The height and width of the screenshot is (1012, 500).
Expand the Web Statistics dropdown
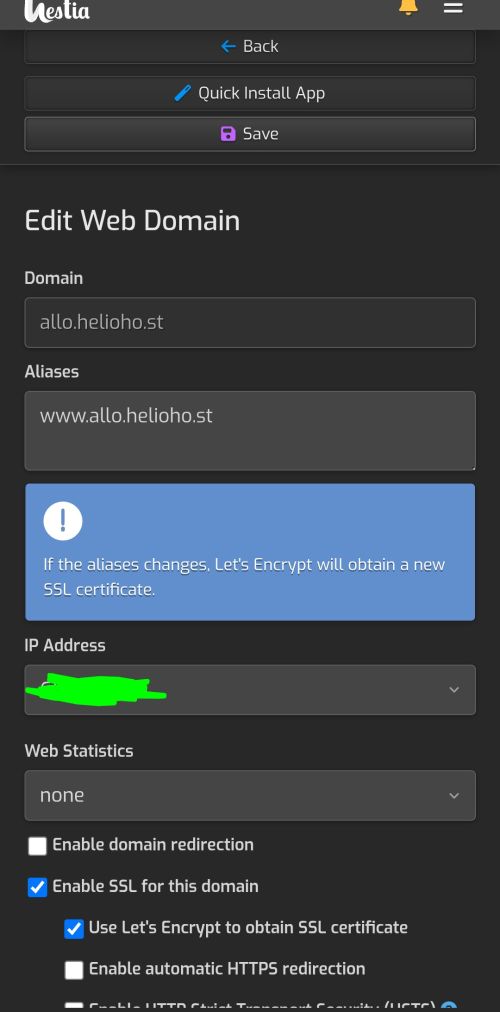tap(250, 795)
